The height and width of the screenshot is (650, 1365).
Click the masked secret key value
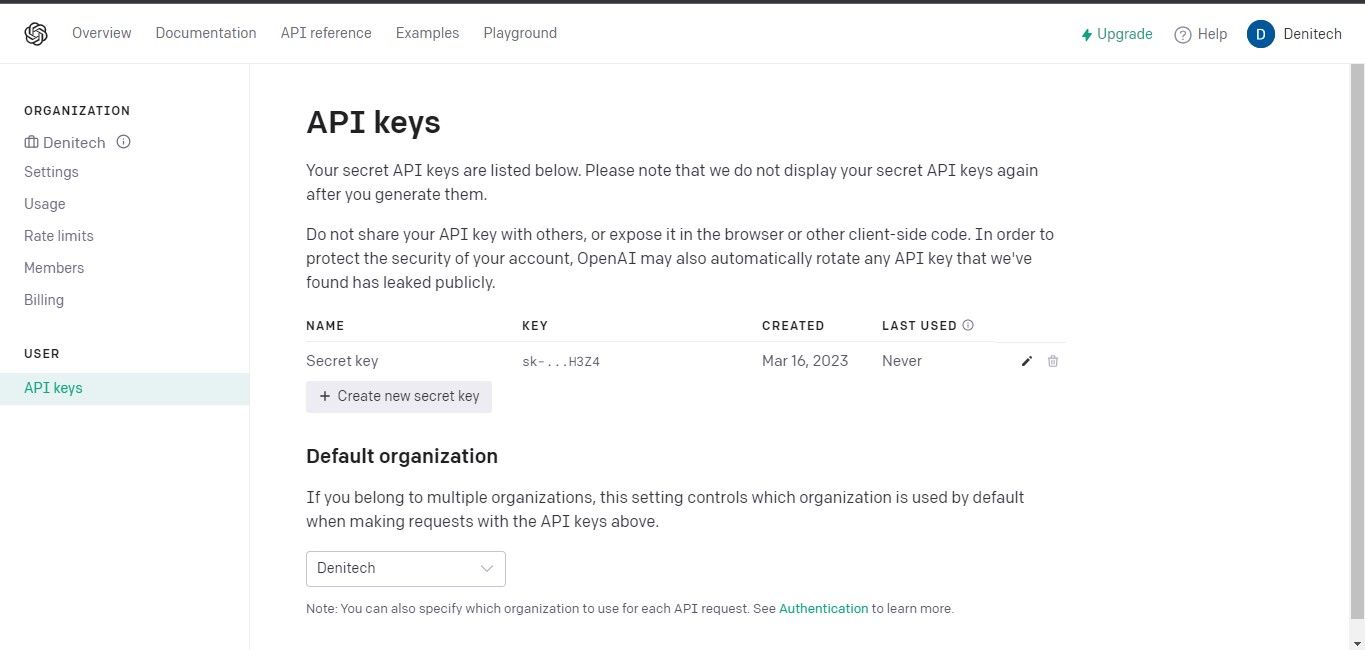[x=561, y=361]
